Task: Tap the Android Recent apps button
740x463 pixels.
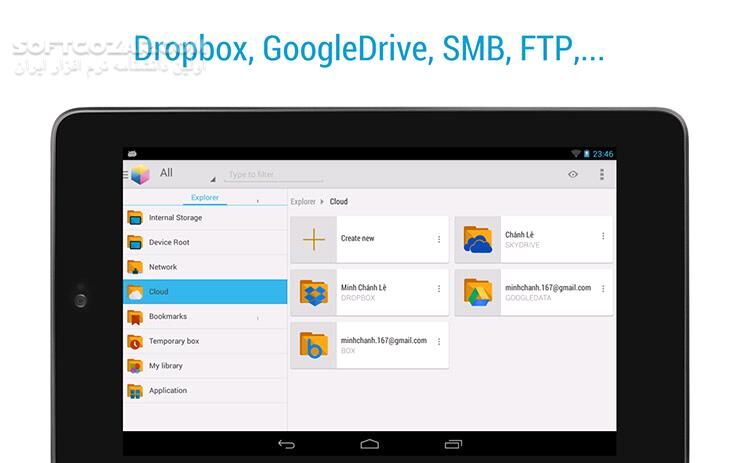Action: tap(453, 444)
